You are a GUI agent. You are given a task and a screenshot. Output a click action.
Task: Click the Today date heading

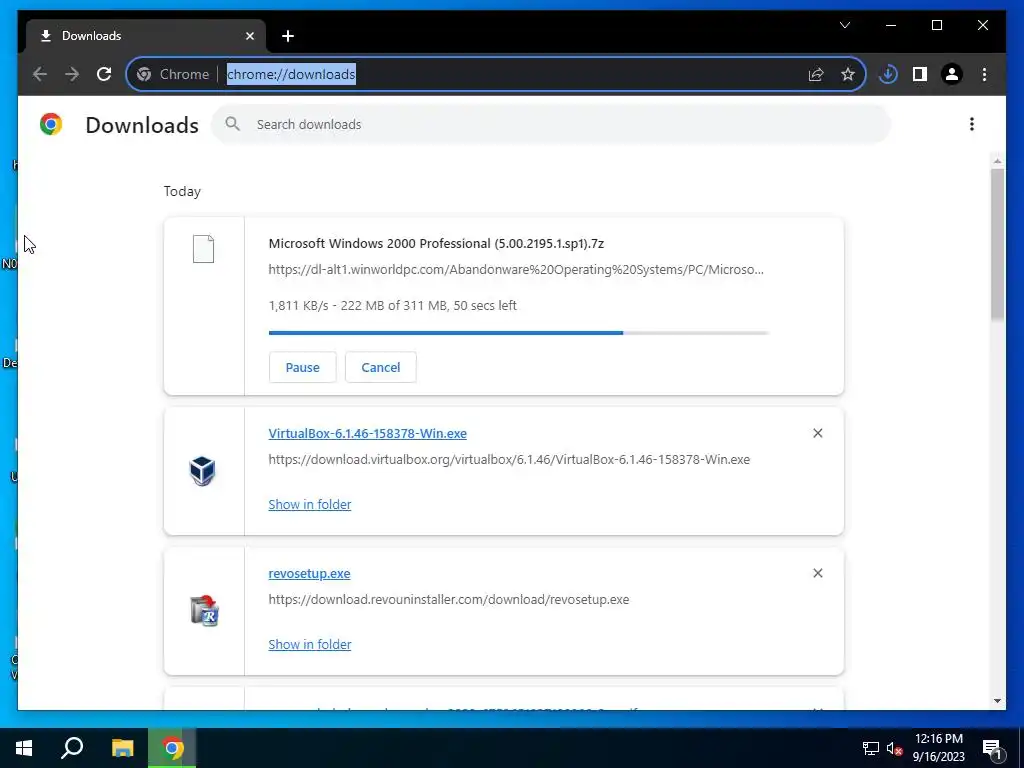pyautogui.click(x=182, y=191)
